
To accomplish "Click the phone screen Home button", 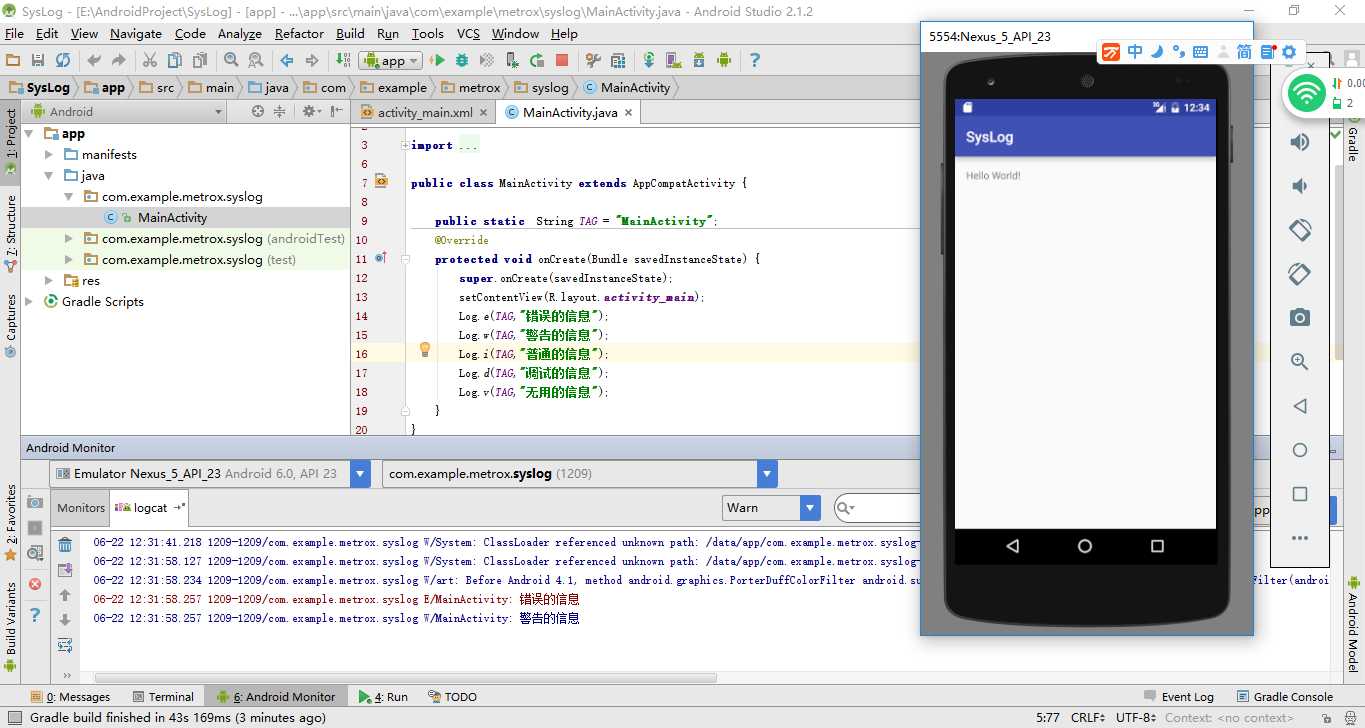I will (x=1085, y=546).
